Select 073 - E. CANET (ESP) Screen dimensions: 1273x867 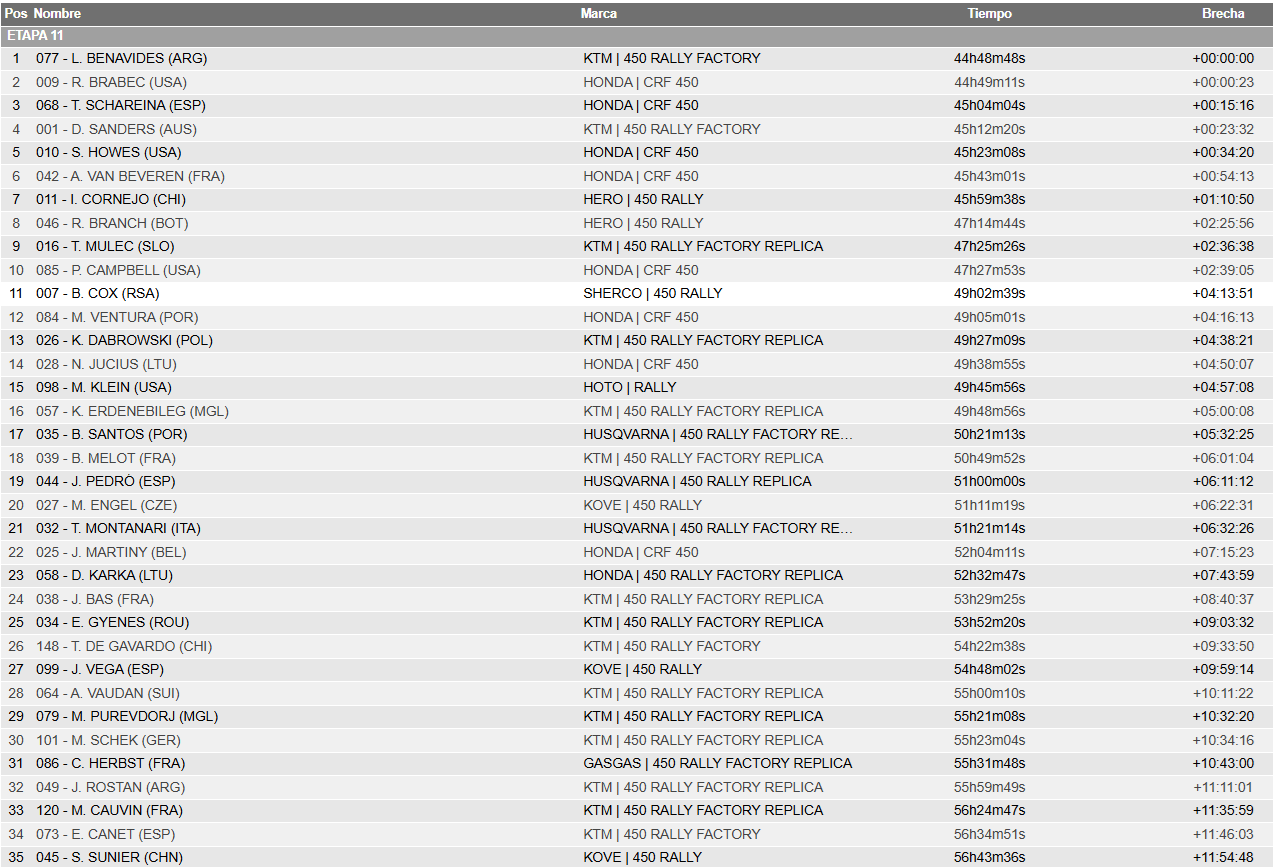click(x=105, y=834)
